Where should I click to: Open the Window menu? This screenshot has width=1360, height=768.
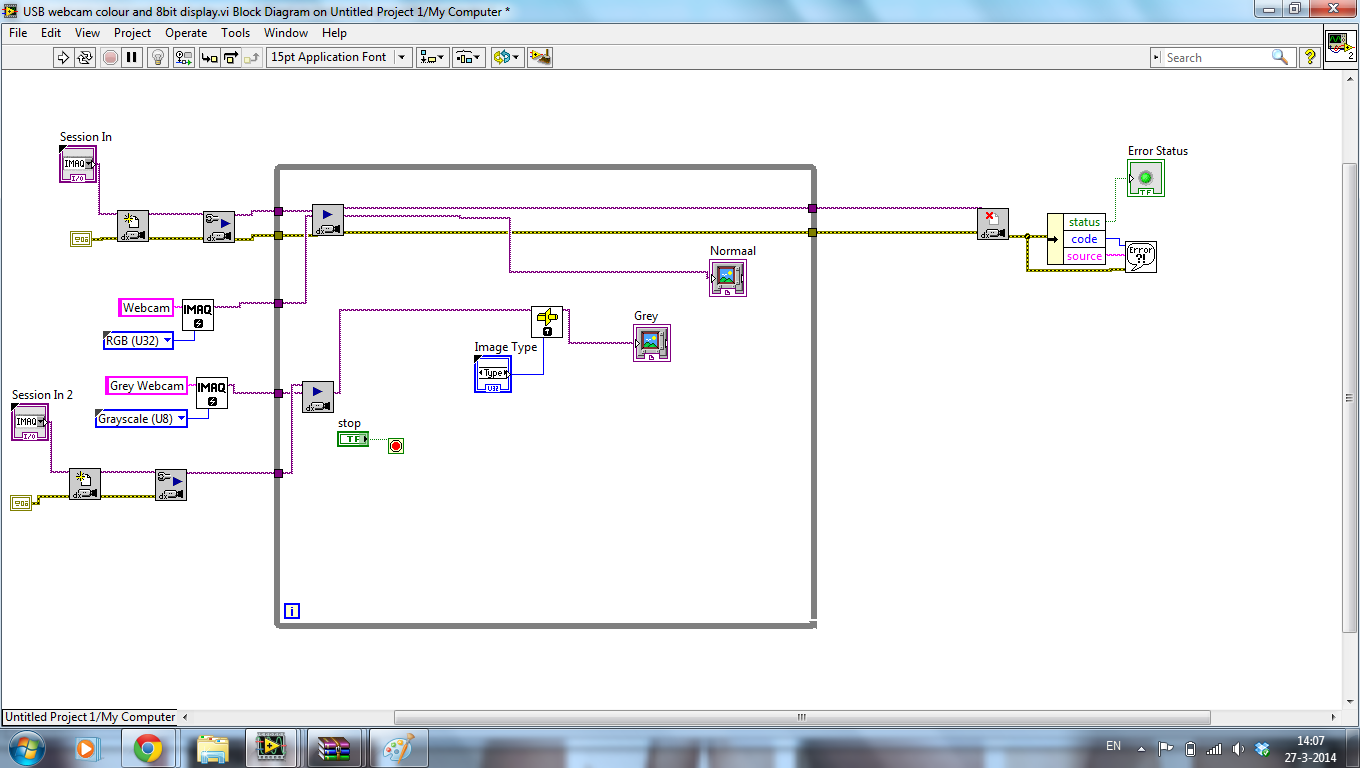coord(286,33)
